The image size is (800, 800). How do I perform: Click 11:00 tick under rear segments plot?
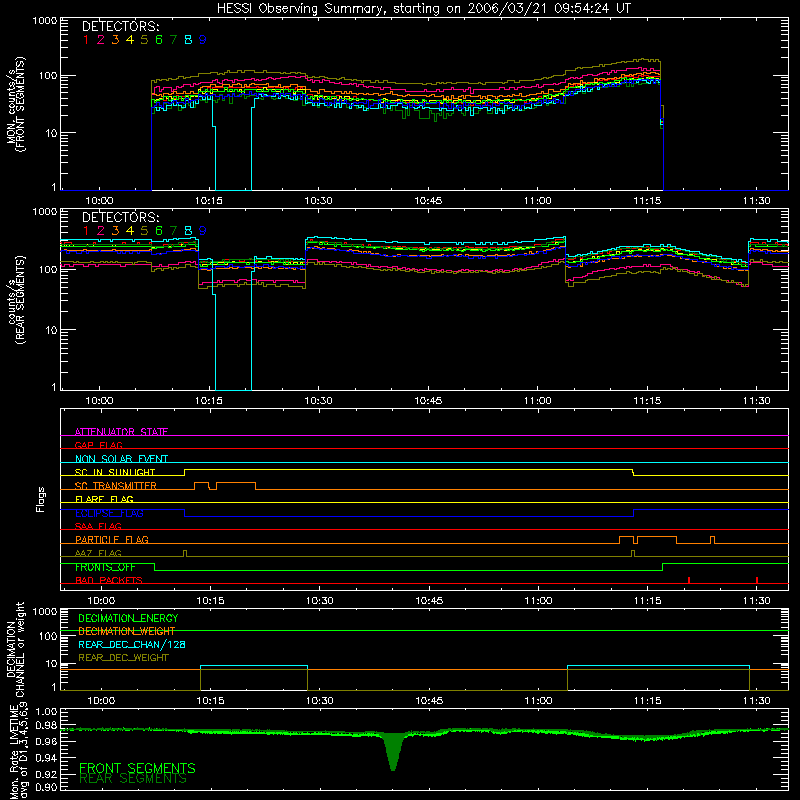[538, 401]
